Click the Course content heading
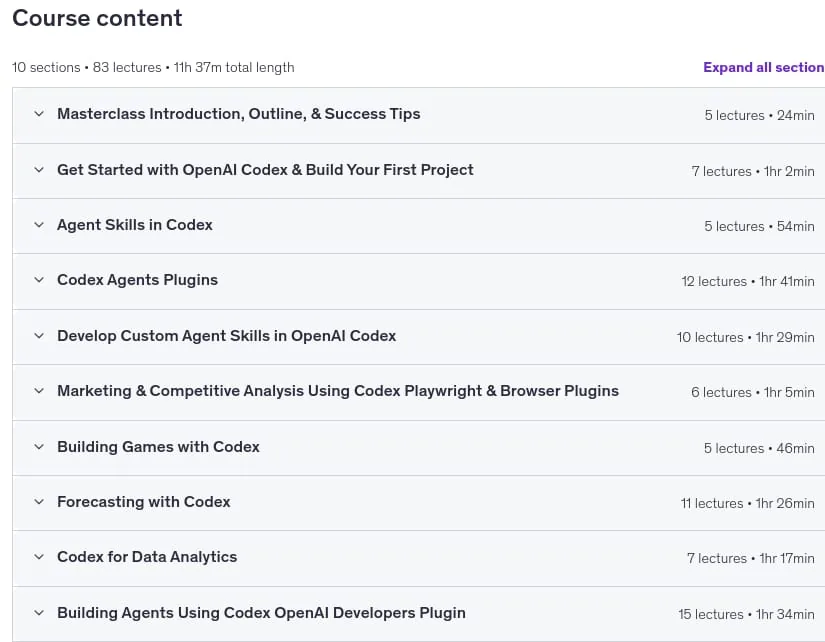825x642 pixels. [x=97, y=18]
